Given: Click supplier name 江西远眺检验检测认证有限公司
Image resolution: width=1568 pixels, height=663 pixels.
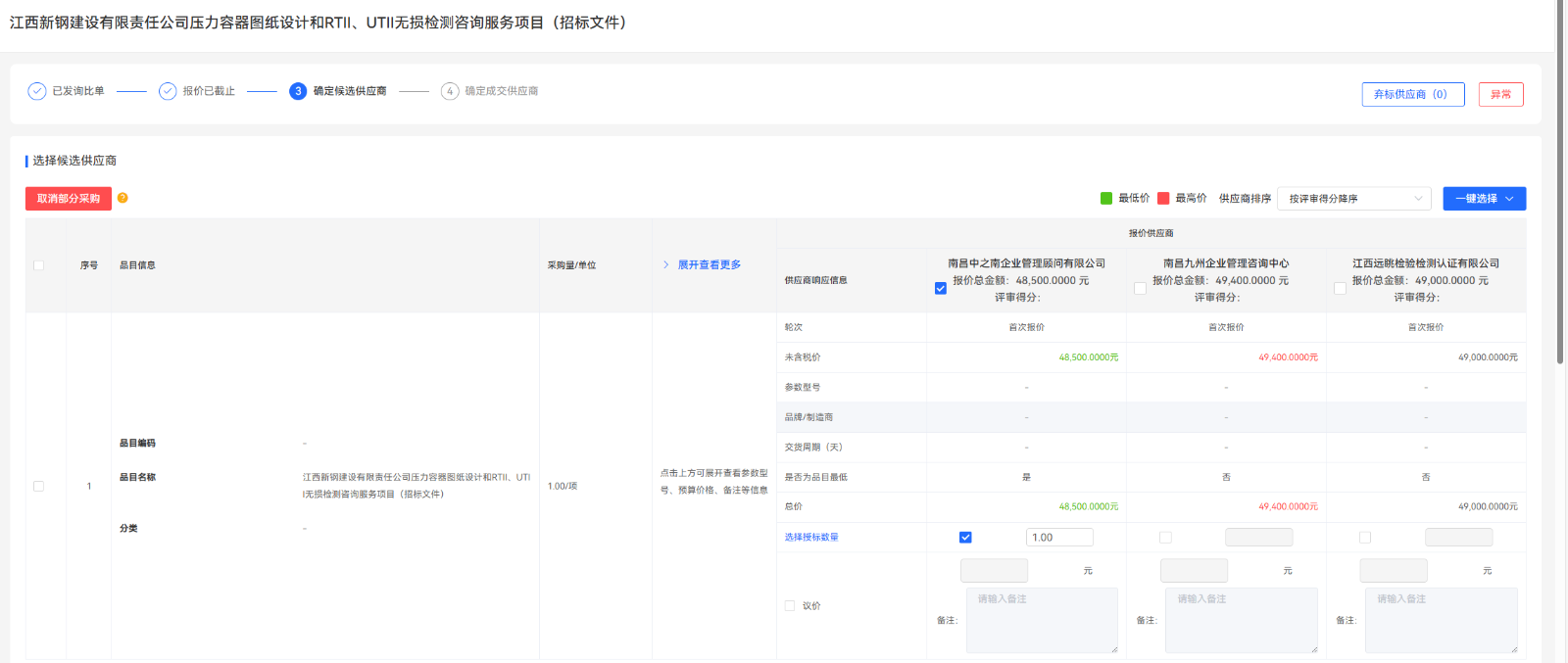Looking at the screenshot, I should (1426, 263).
